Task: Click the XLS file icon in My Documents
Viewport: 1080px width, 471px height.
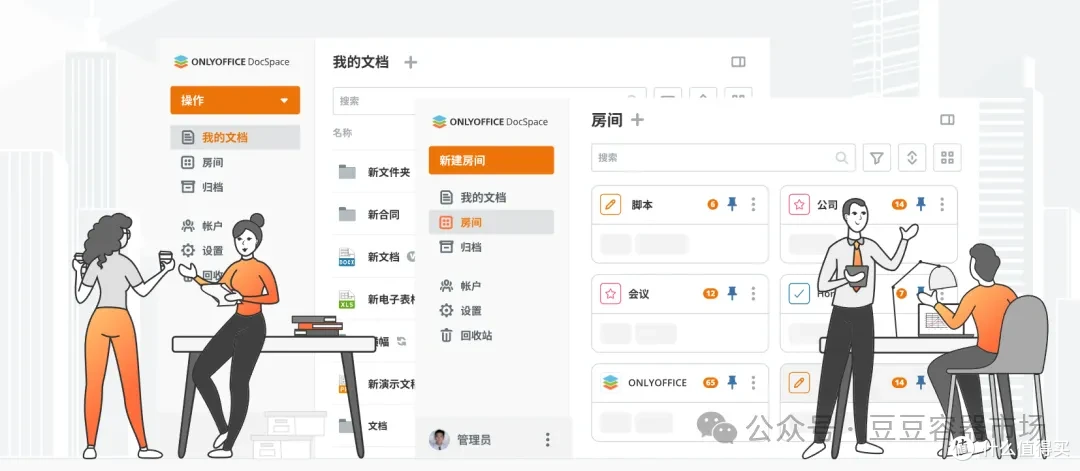Action: 347,300
